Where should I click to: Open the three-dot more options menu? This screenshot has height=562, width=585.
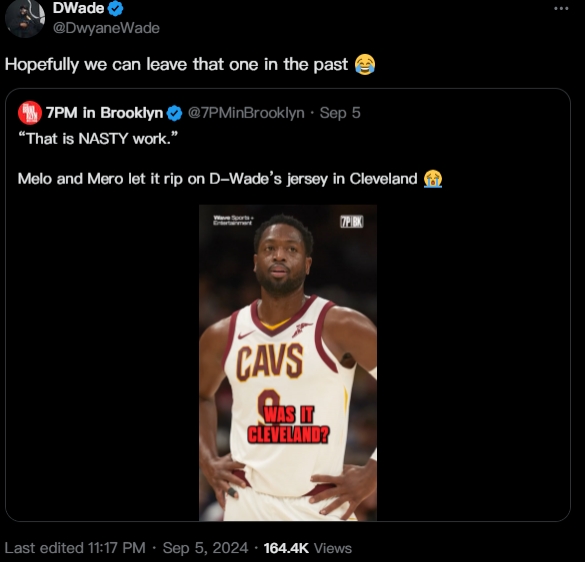tap(561, 8)
